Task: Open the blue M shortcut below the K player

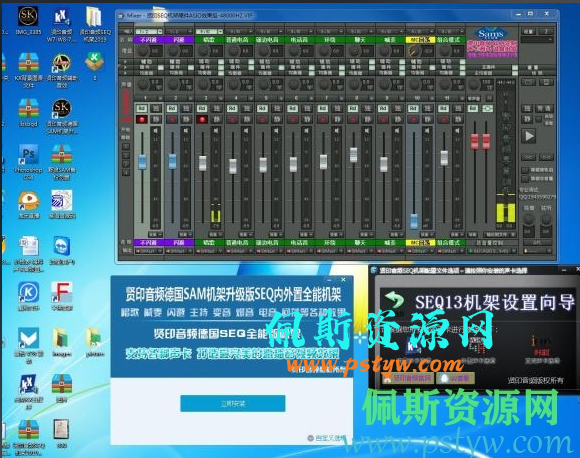Action: (x=28, y=345)
